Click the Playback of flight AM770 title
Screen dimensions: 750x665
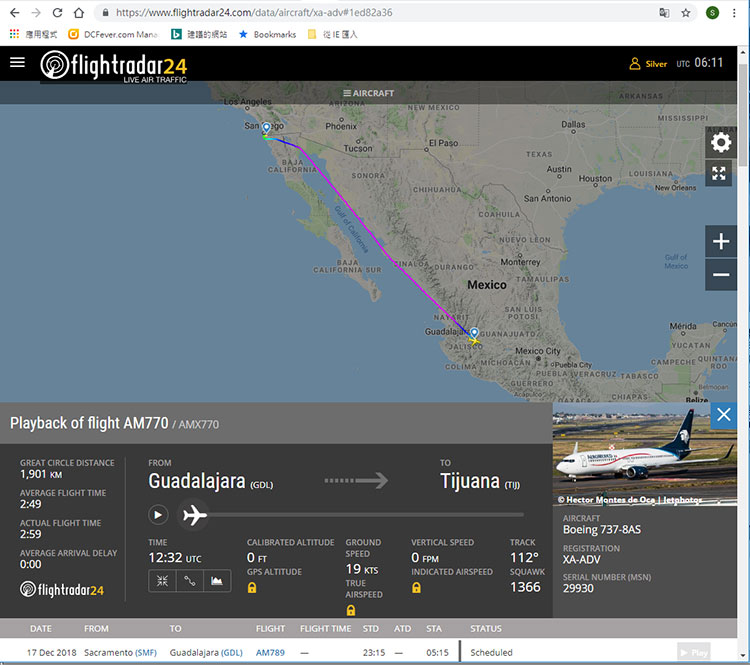coord(89,423)
